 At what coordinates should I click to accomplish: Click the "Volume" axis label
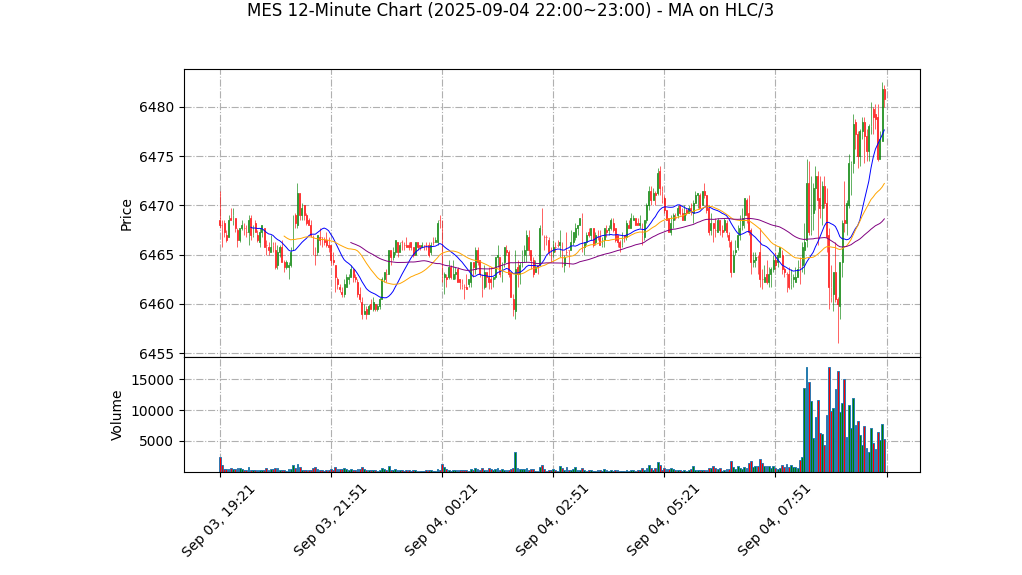[x=116, y=415]
